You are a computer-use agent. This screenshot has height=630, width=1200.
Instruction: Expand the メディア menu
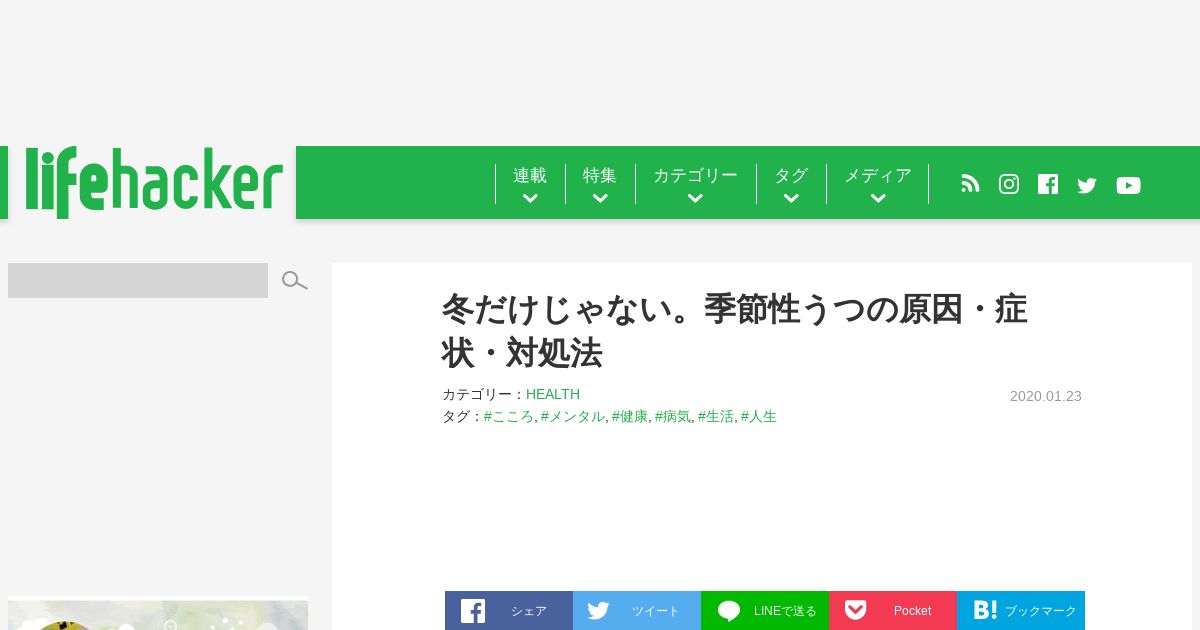[x=878, y=184]
